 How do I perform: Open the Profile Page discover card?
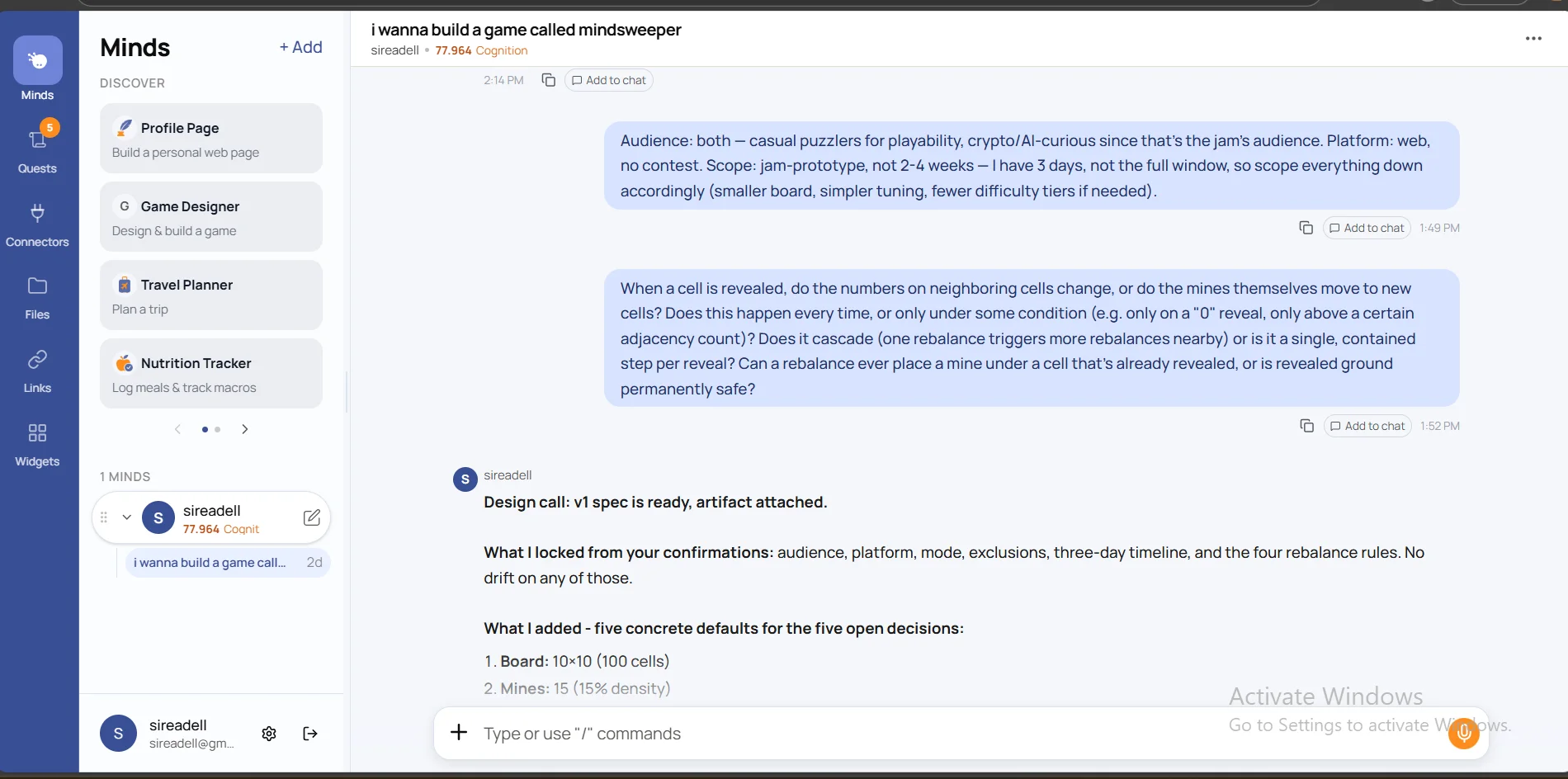pyautogui.click(x=211, y=139)
